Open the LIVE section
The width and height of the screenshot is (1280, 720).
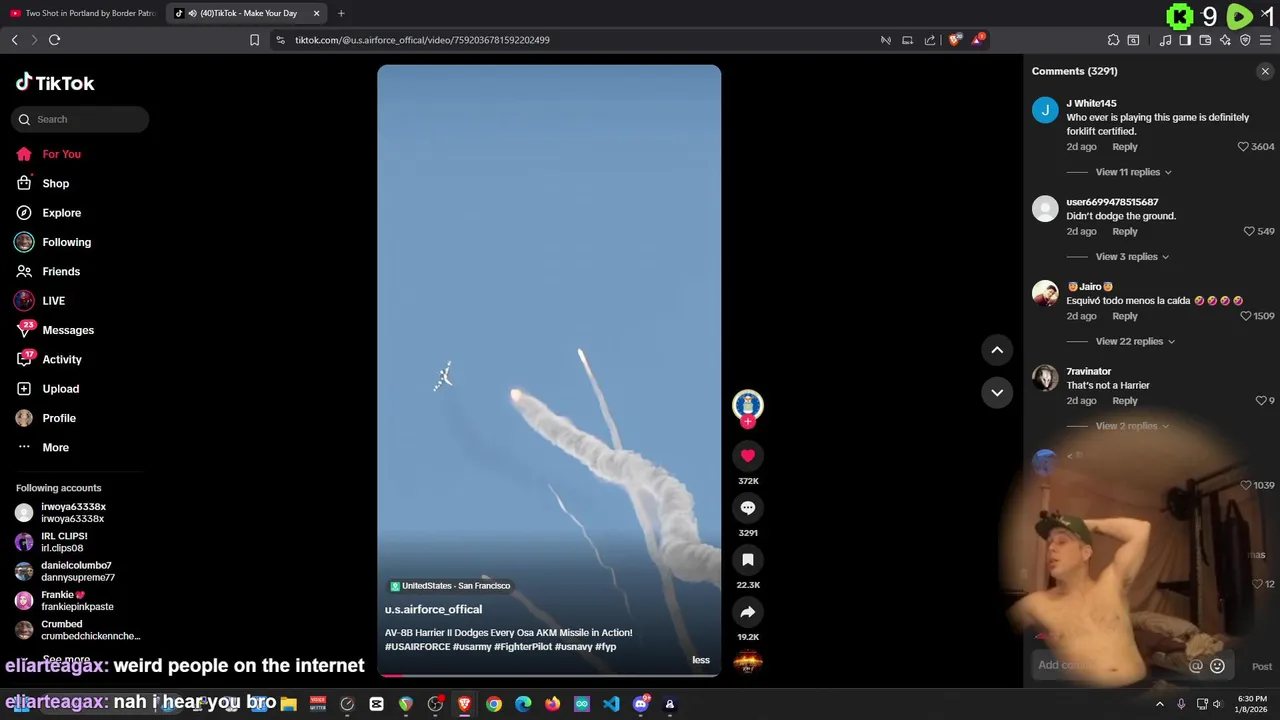pos(40,301)
